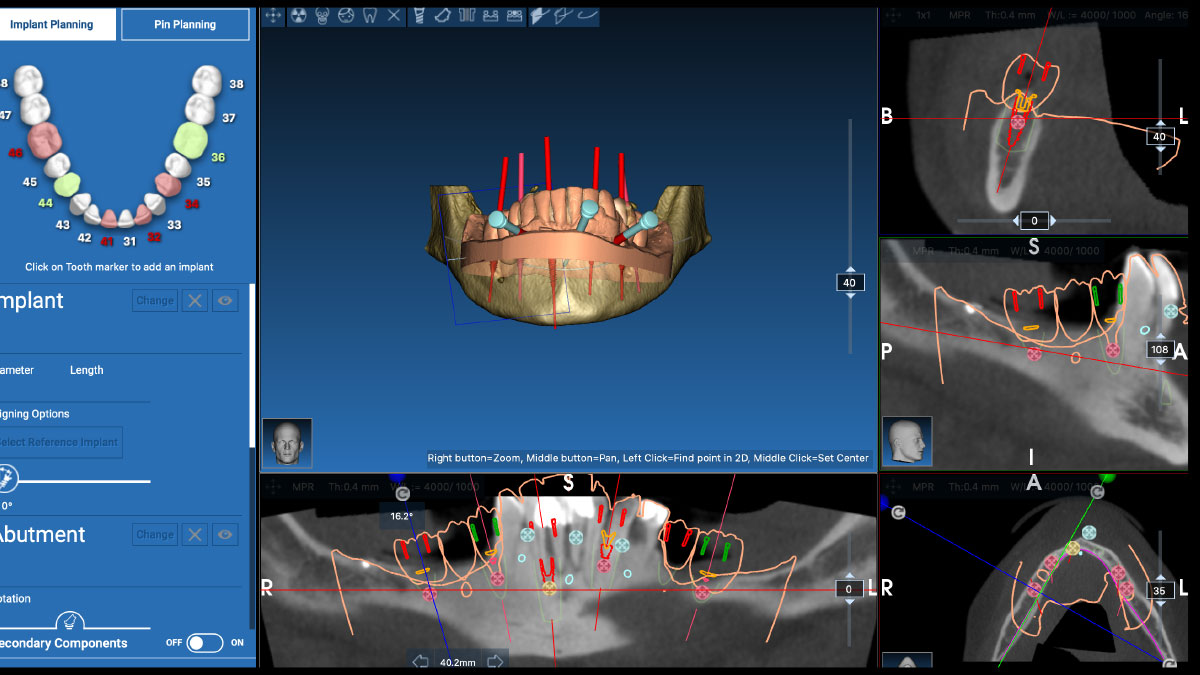Click right arrow next to 40.2mm
Viewport: 1200px width, 675px height.
[x=495, y=661]
